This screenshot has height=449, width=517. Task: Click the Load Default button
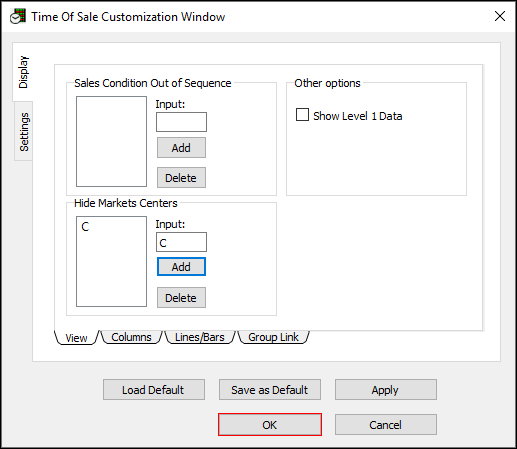(154, 389)
